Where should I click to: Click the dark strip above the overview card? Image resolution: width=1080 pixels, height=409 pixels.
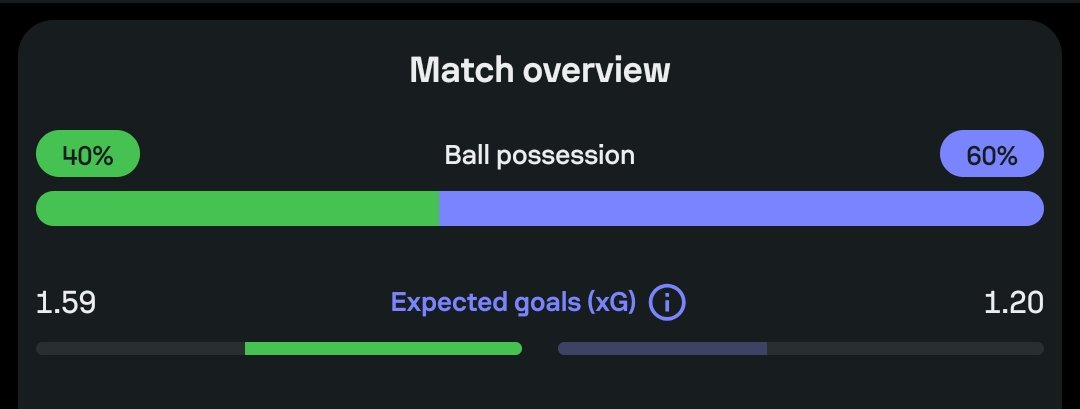click(x=540, y=8)
